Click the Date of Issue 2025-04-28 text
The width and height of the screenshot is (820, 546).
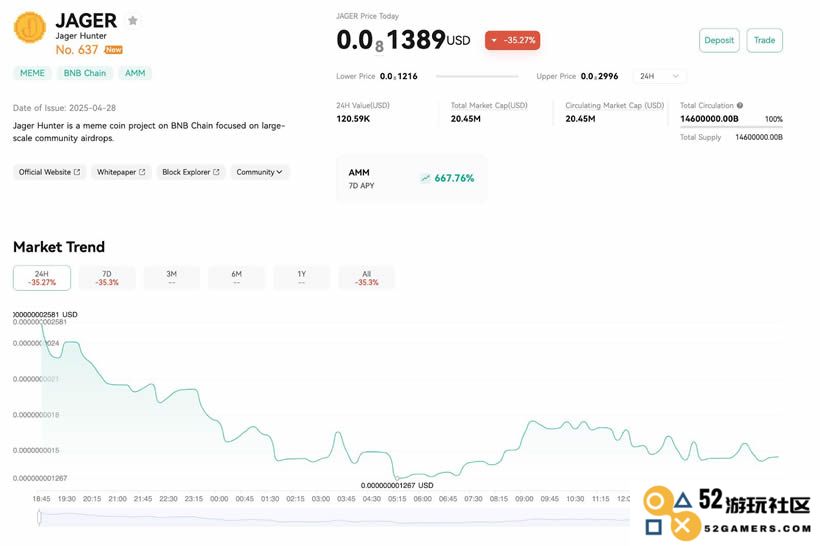point(64,108)
